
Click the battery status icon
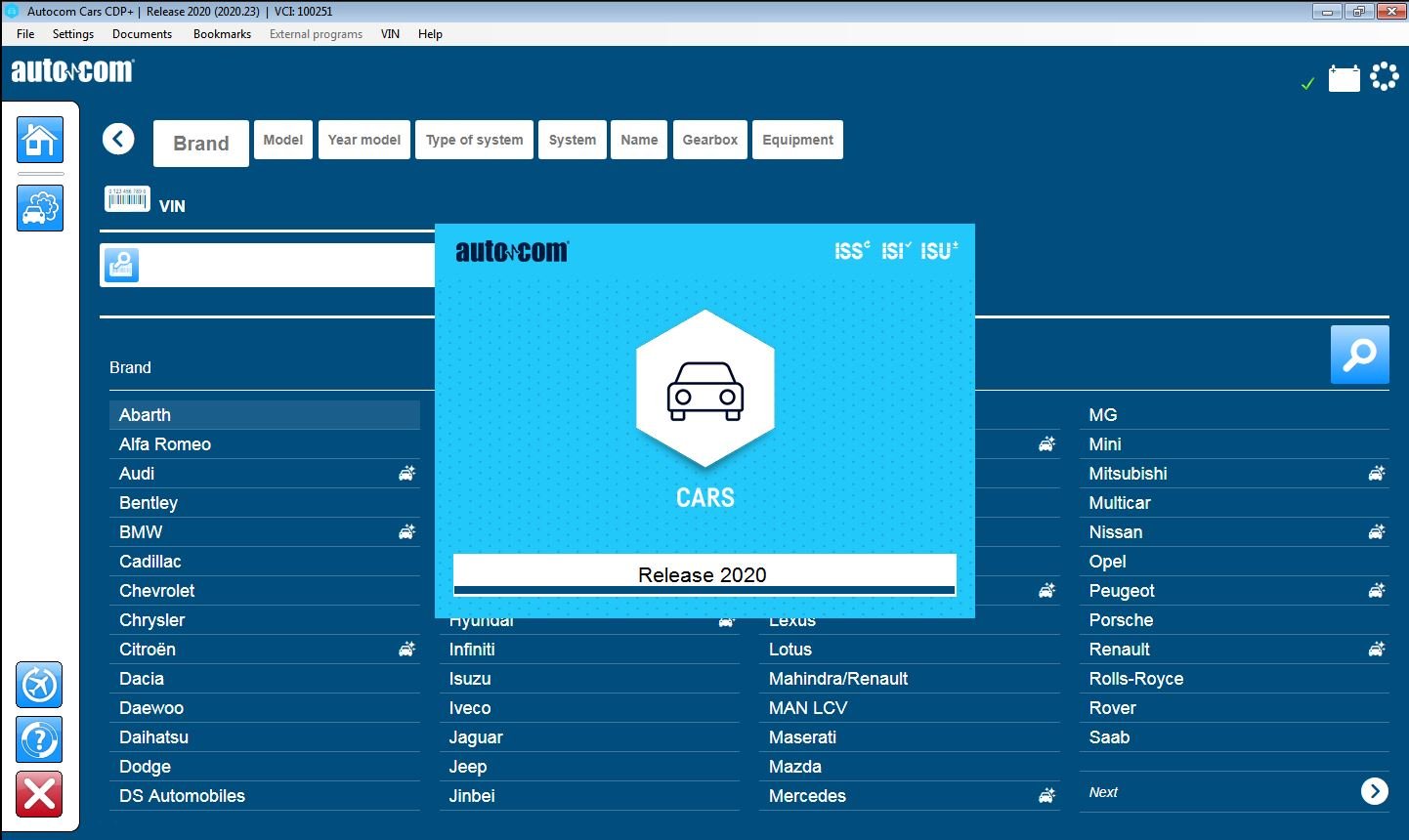[x=1344, y=78]
